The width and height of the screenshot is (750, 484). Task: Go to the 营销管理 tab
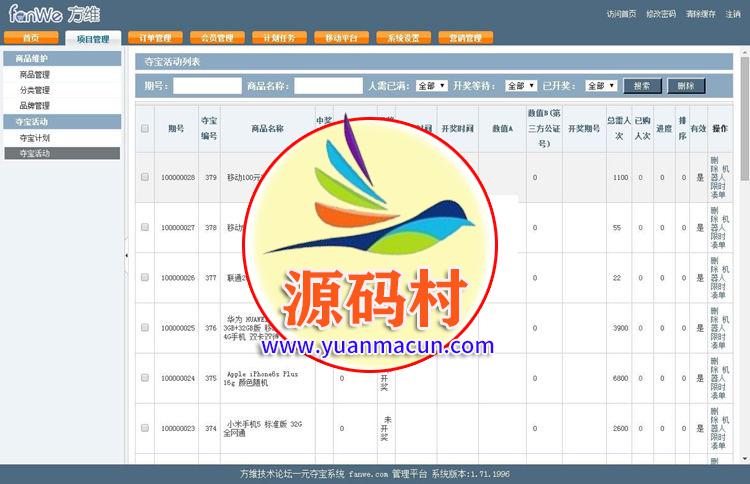pos(466,38)
